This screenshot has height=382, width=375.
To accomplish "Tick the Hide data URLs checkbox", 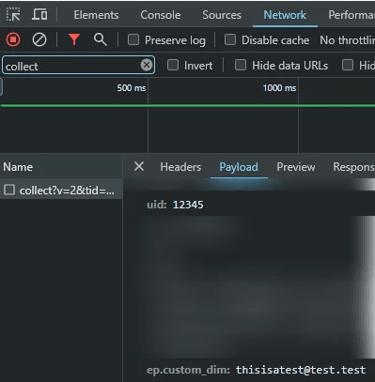I will tap(241, 65).
